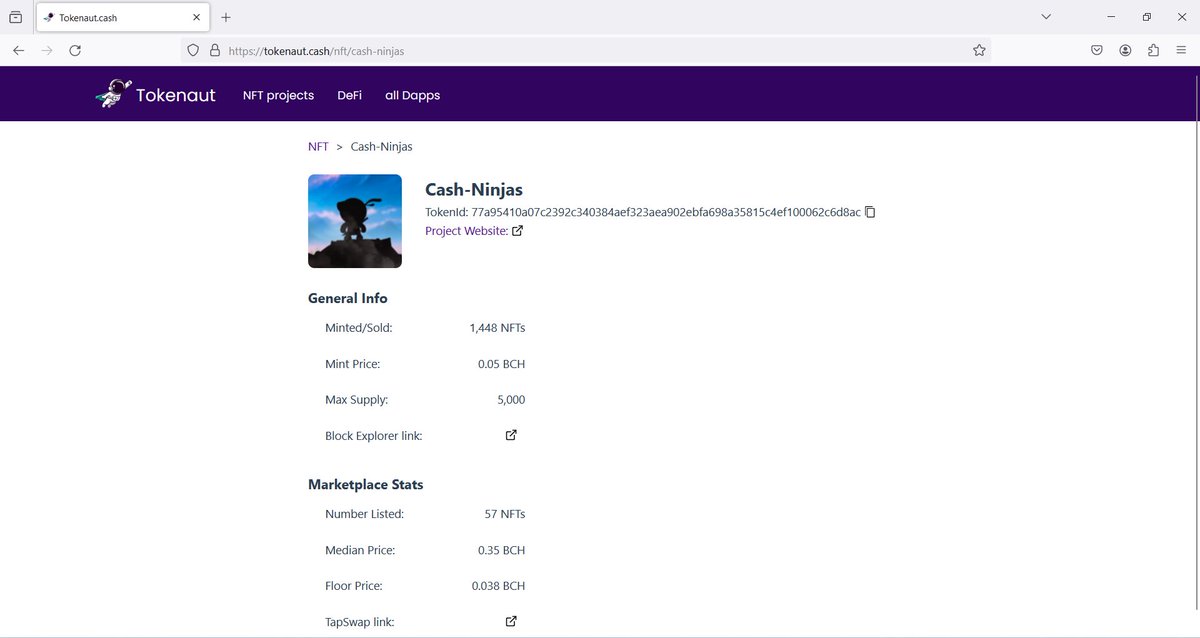Open NFT projects in the navigation bar
The height and width of the screenshot is (638, 1200).
pyautogui.click(x=278, y=95)
